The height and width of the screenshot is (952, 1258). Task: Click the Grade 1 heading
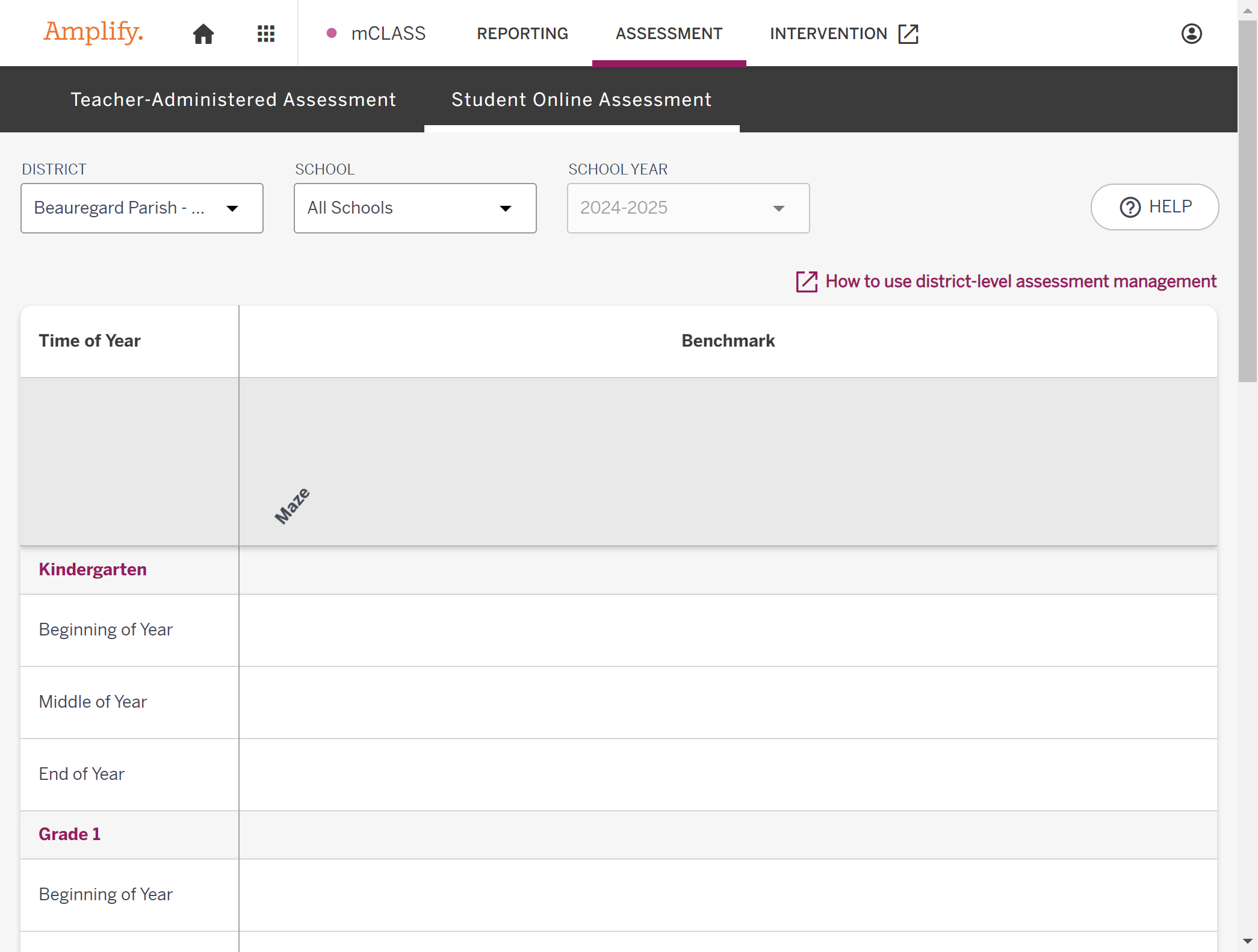click(x=70, y=834)
